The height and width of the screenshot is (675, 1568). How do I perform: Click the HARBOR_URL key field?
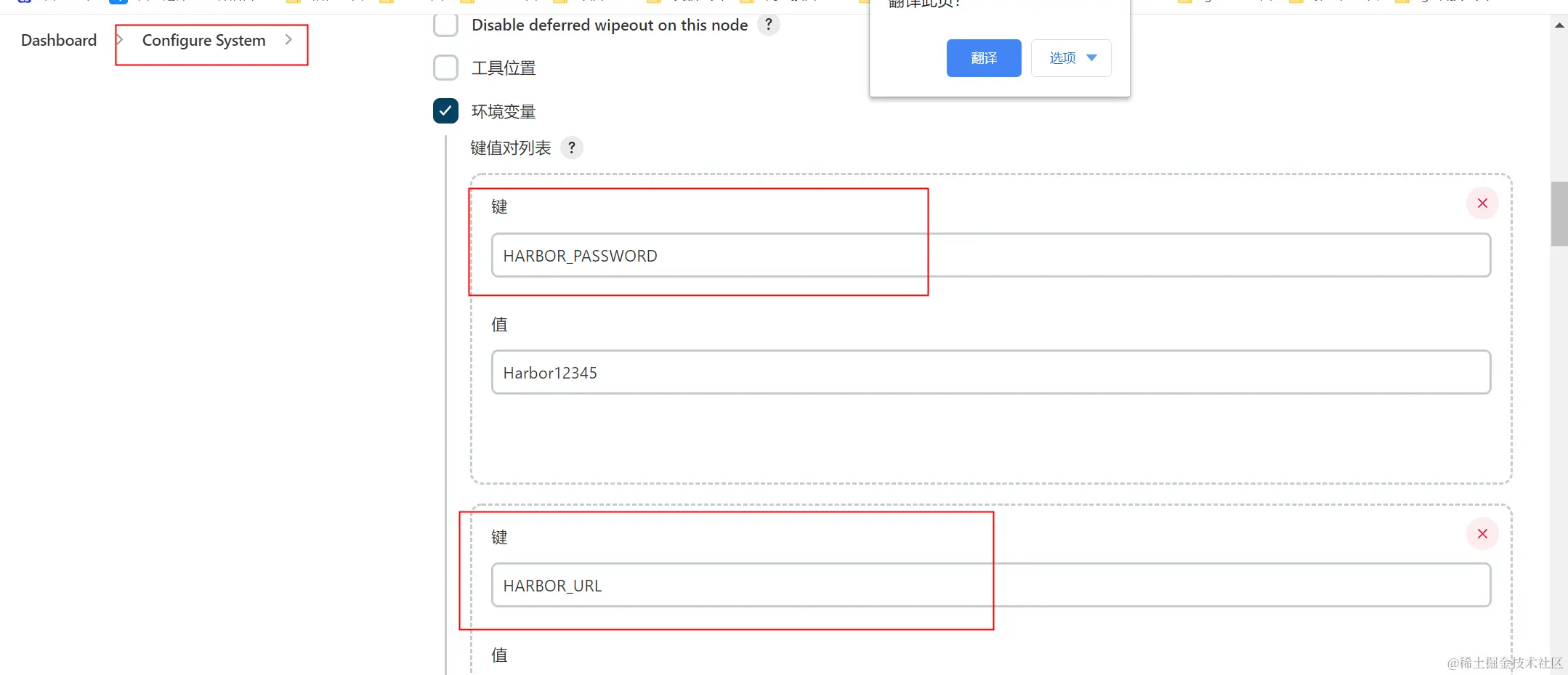[x=991, y=585]
